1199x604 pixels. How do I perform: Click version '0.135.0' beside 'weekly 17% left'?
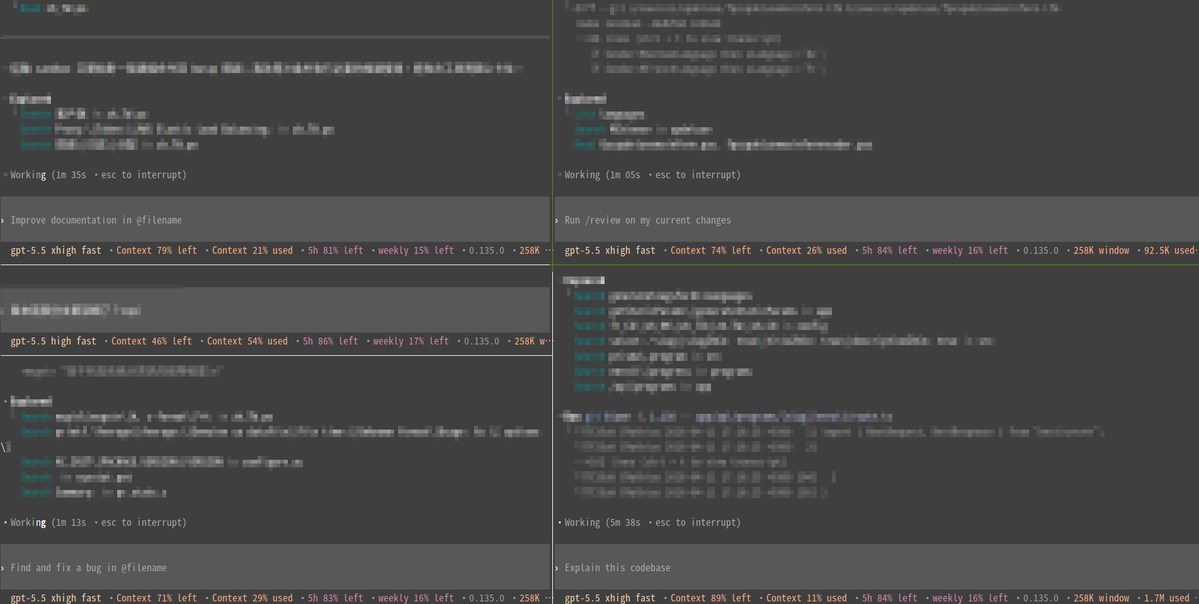(x=481, y=342)
